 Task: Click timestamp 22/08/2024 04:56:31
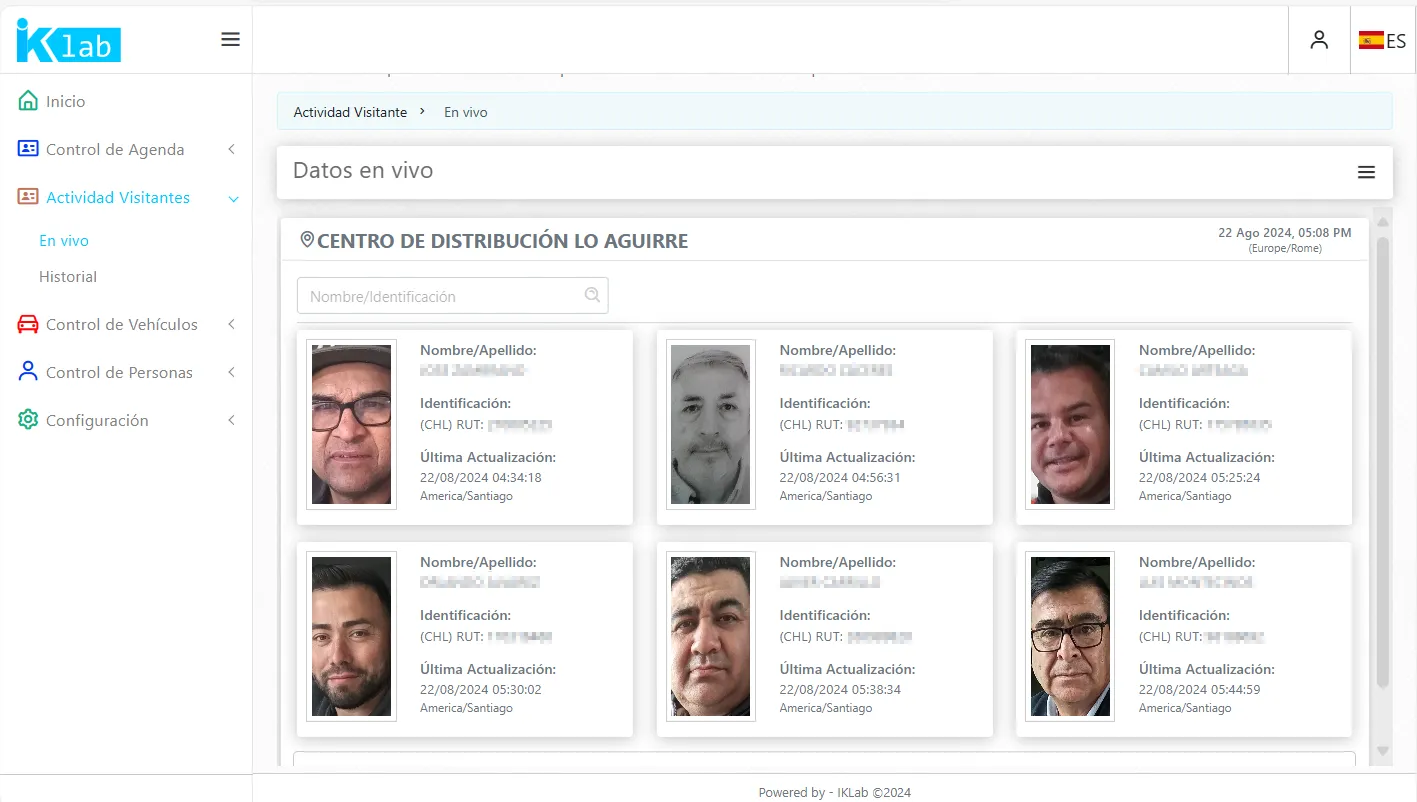tap(840, 478)
